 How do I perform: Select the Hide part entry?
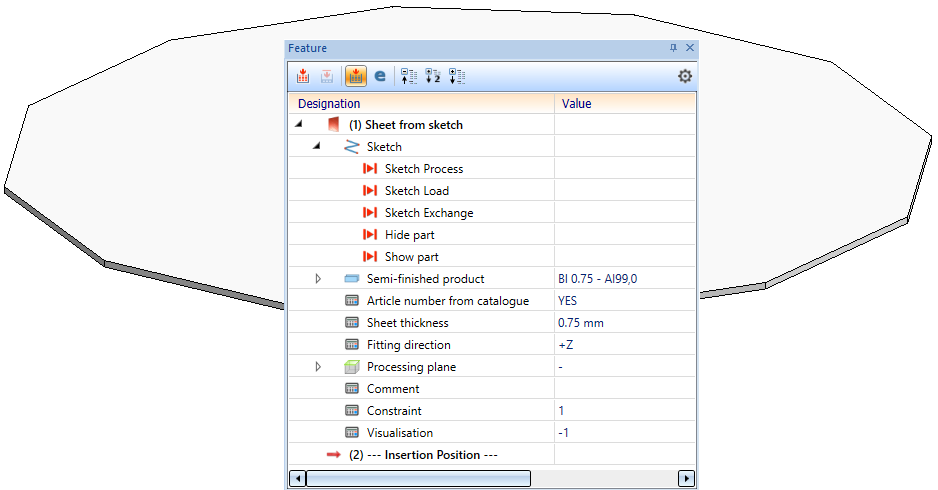(x=409, y=235)
